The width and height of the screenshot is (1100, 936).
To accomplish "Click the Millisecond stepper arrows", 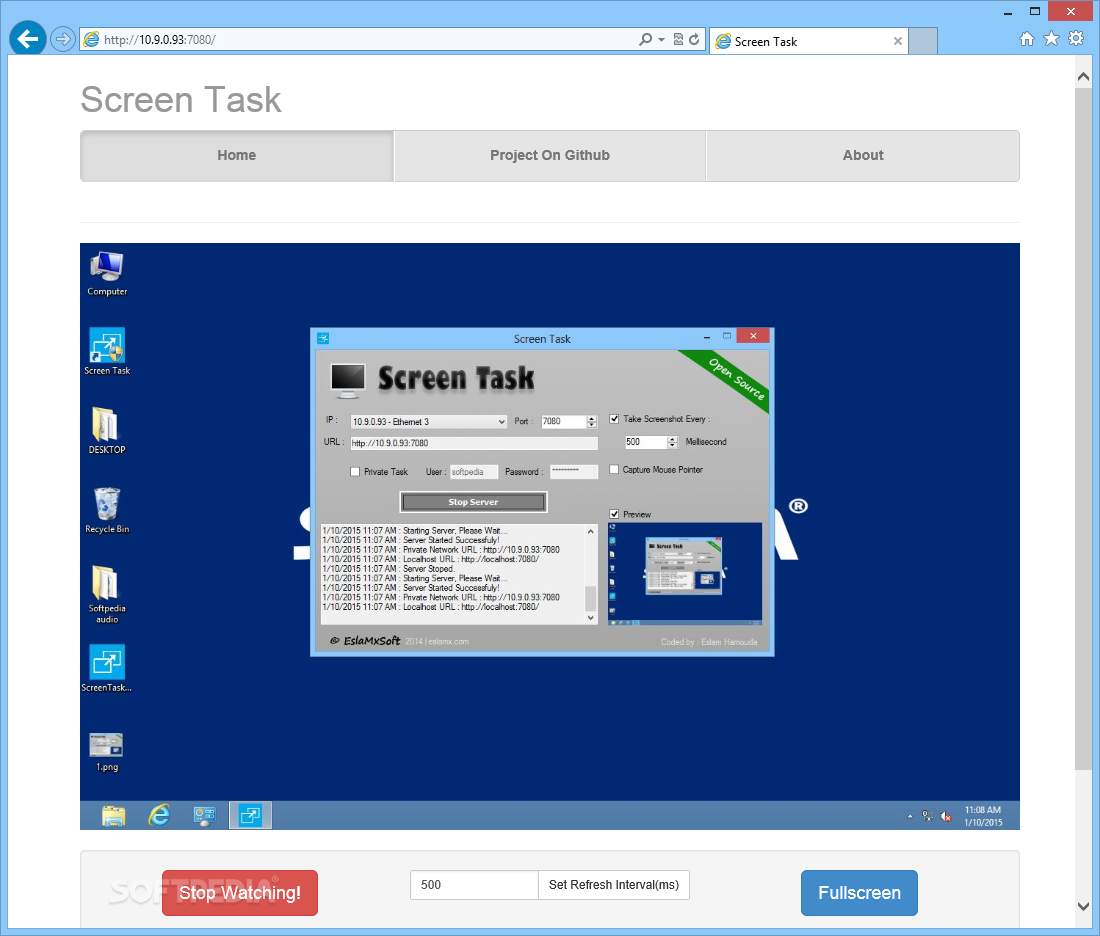I will pyautogui.click(x=673, y=442).
